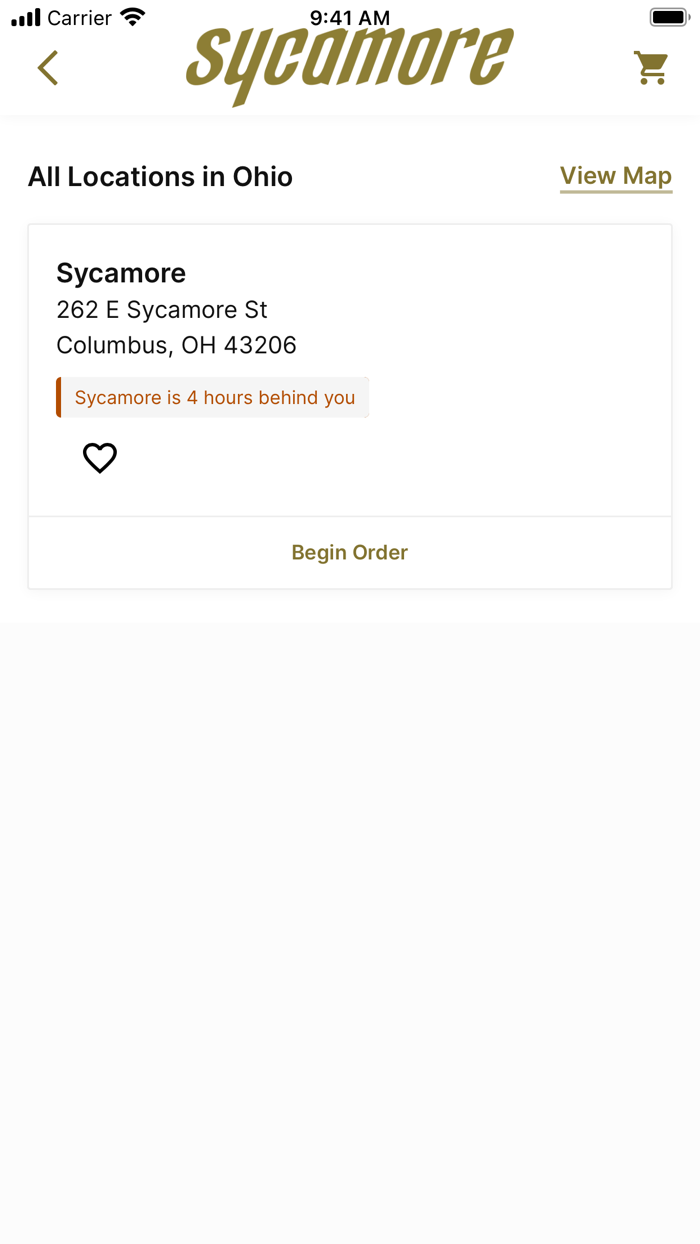
Task: Open the All Locations in Ohio section
Action: tap(160, 176)
